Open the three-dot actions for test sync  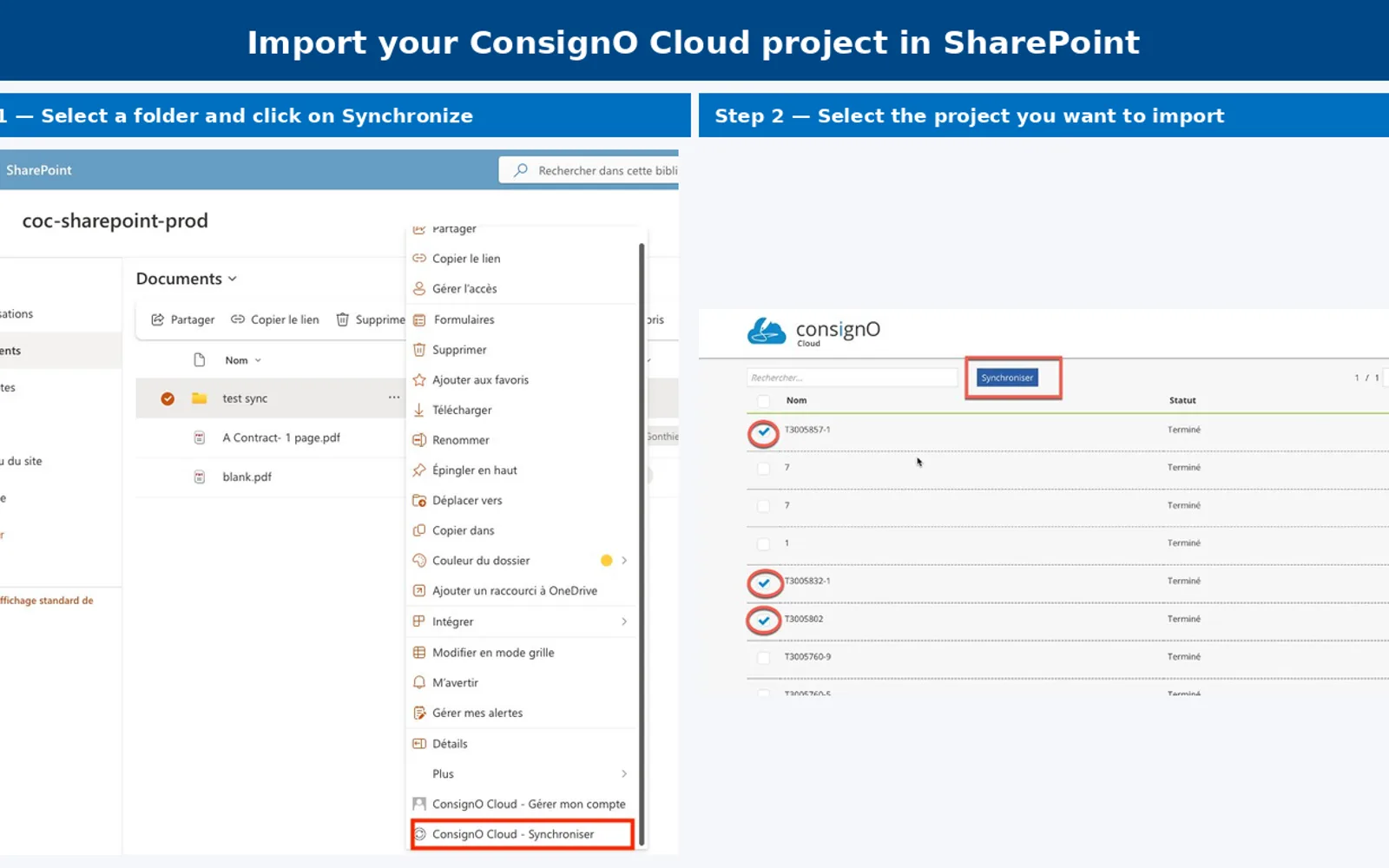[x=394, y=398]
